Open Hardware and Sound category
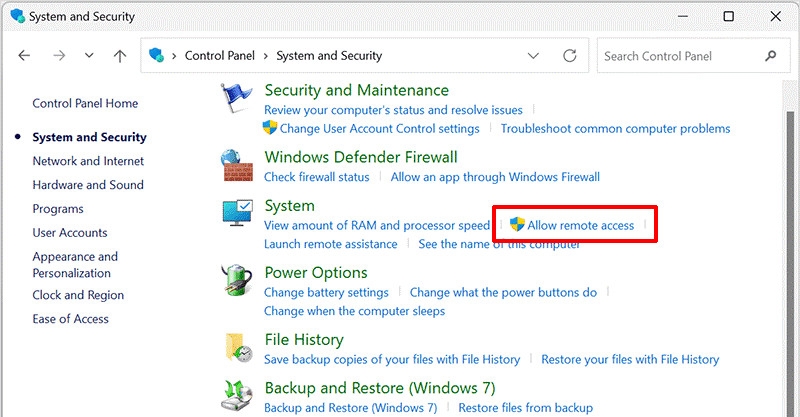The height and width of the screenshot is (417, 800). (88, 185)
